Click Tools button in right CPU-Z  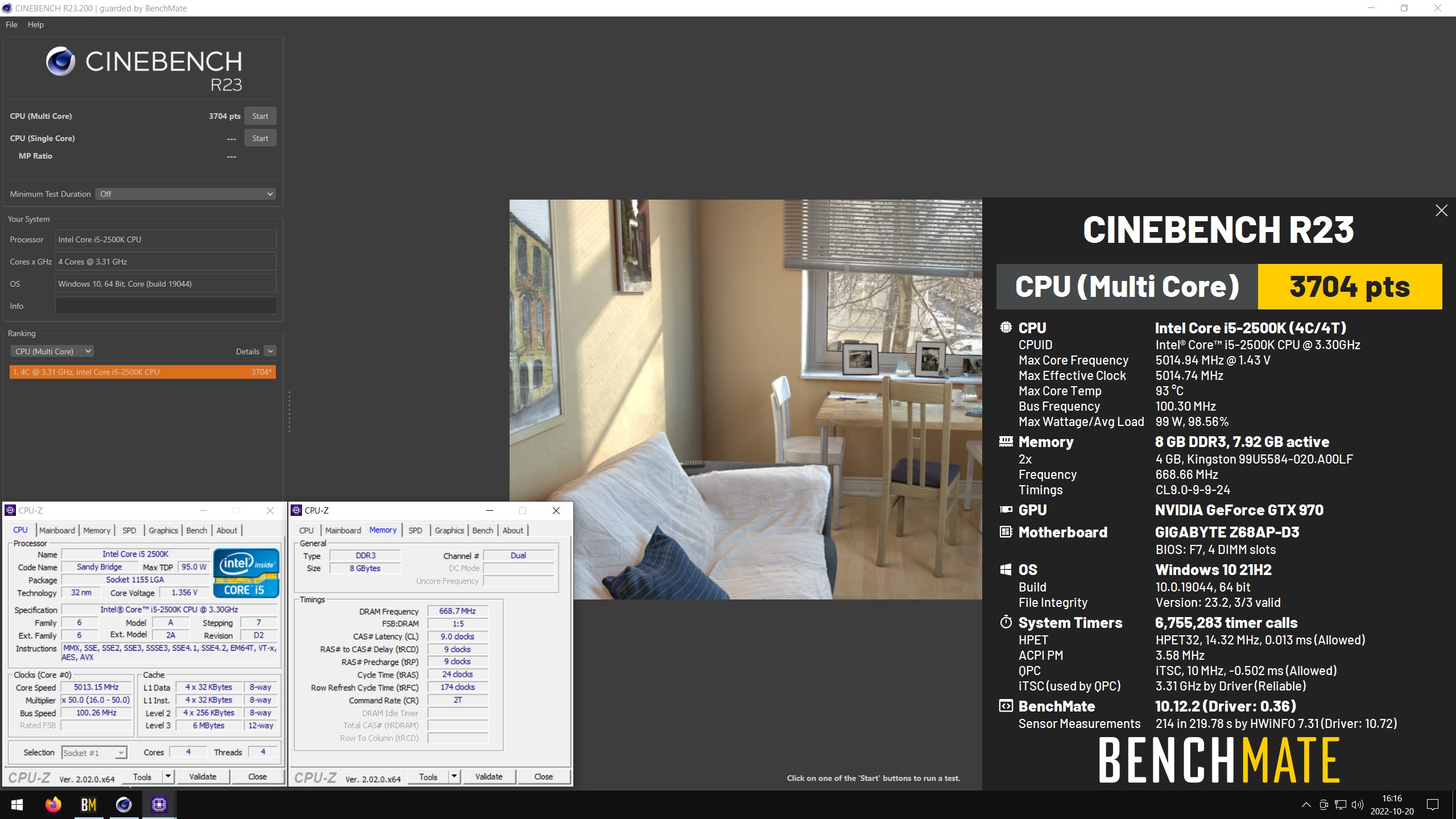click(x=428, y=777)
